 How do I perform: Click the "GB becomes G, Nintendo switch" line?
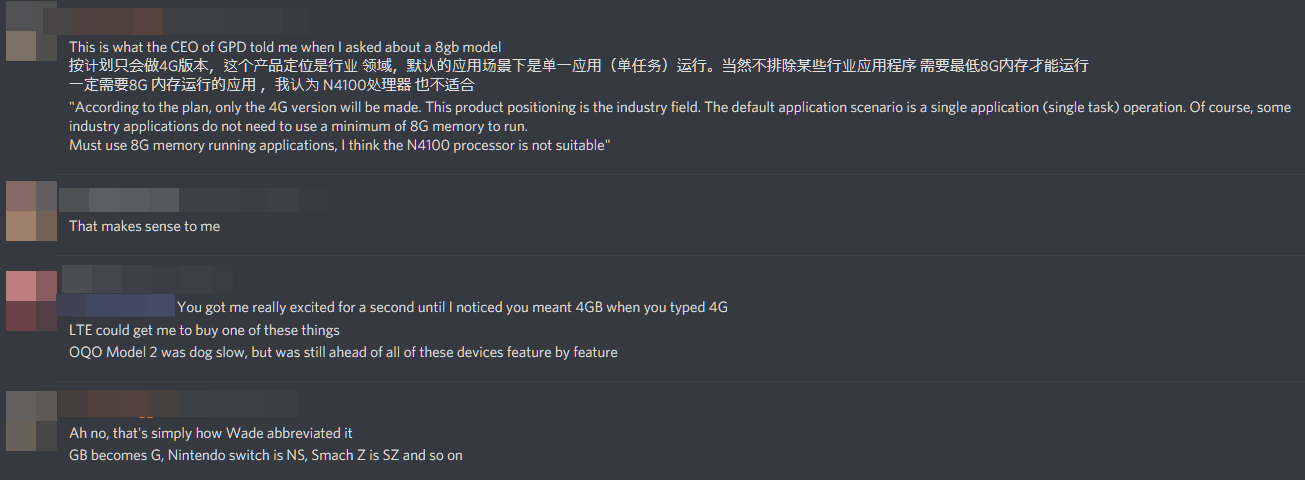click(x=265, y=455)
